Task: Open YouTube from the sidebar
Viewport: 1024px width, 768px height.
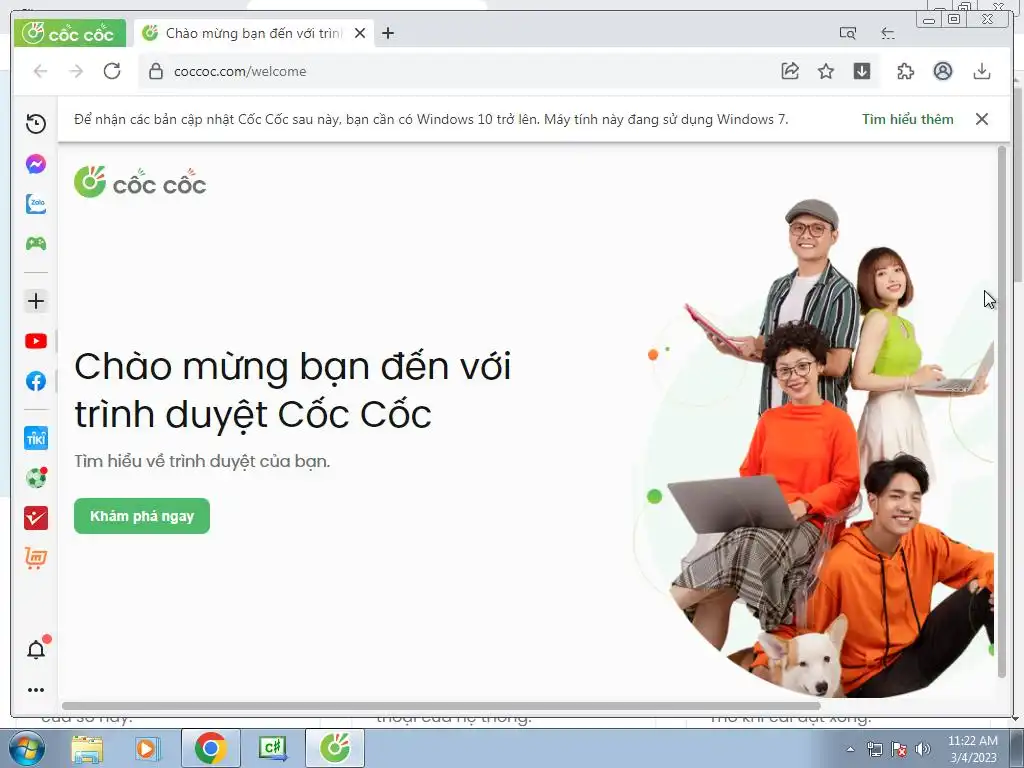Action: [36, 341]
